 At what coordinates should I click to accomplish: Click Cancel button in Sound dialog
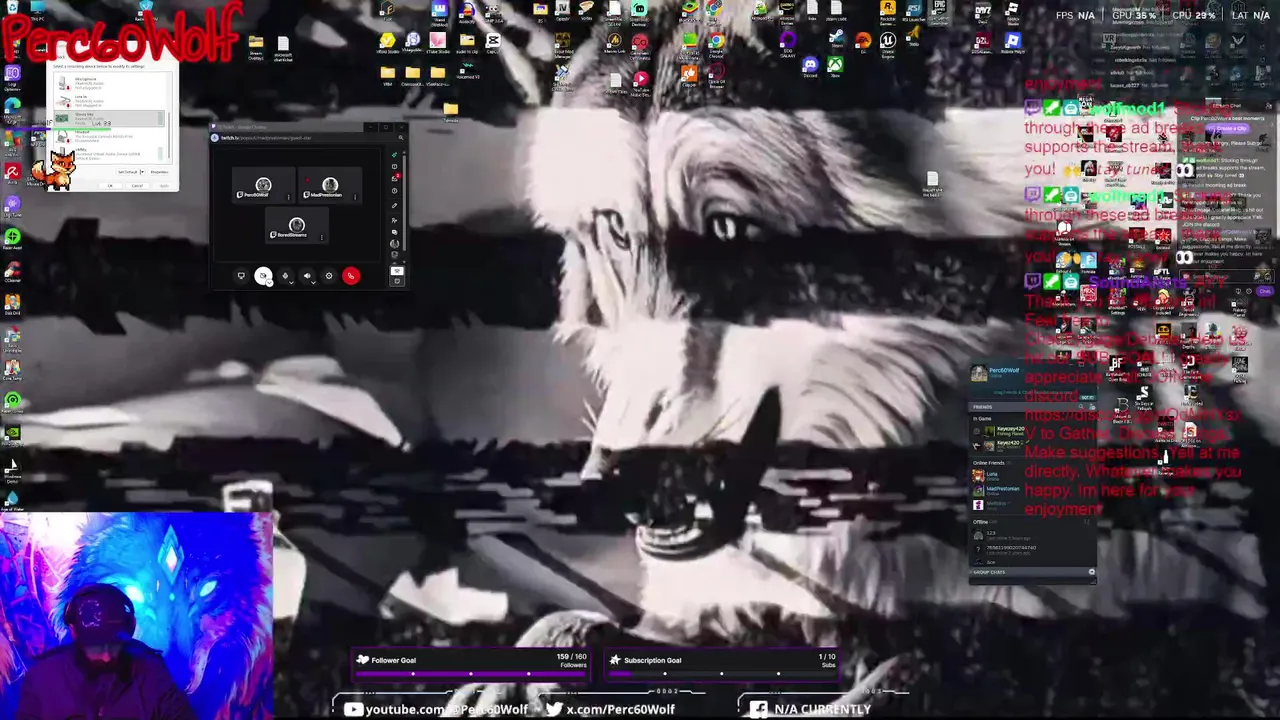click(x=137, y=186)
